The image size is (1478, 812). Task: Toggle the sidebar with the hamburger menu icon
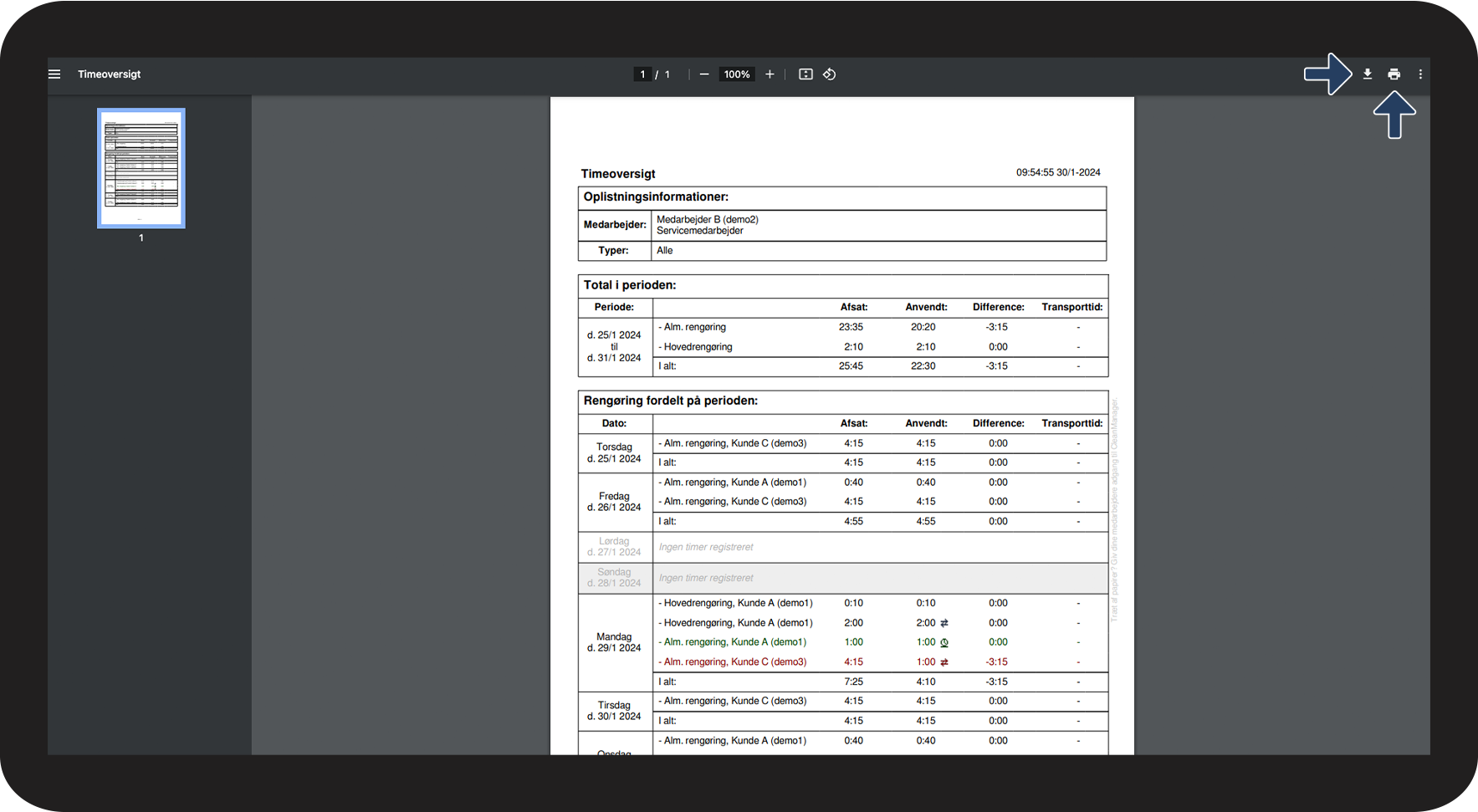54,74
